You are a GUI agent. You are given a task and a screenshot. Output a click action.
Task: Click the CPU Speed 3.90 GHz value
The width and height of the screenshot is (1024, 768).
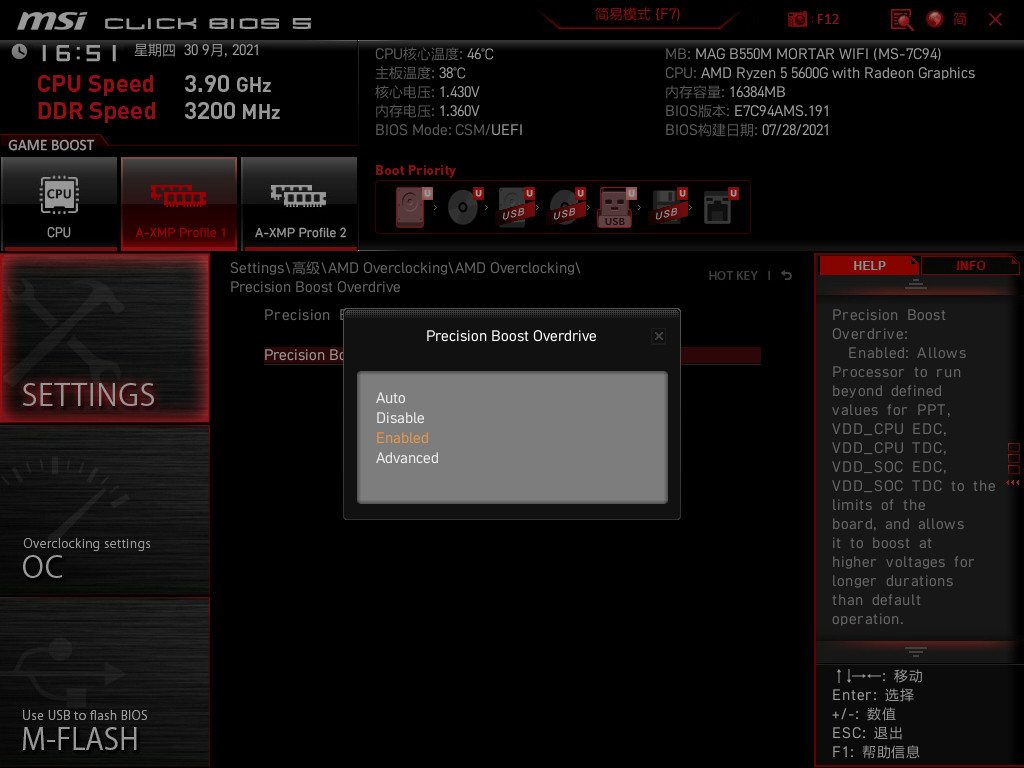click(227, 84)
